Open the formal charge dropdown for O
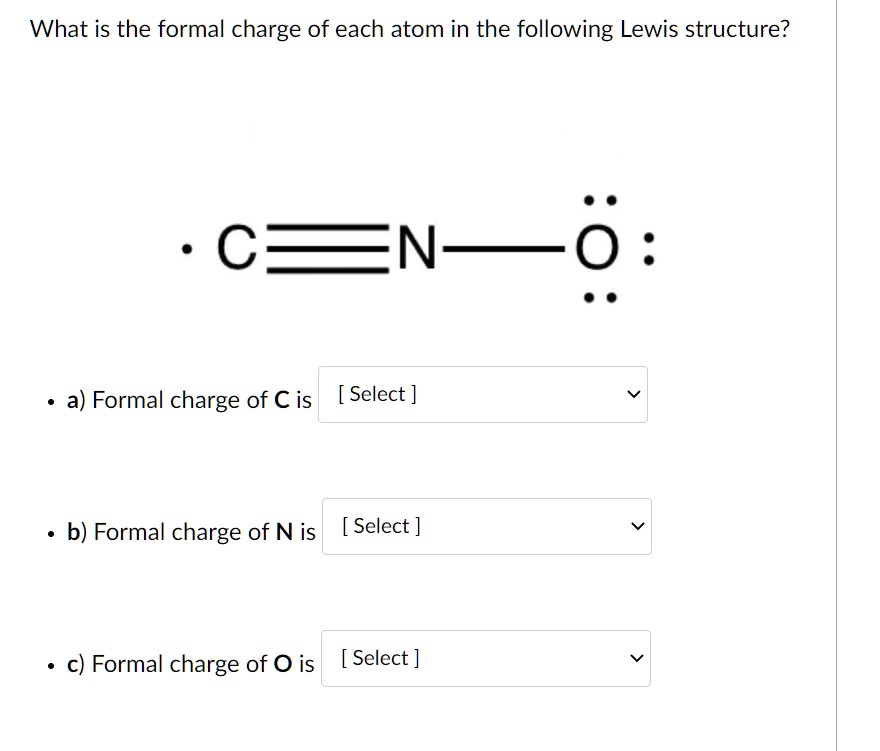880x751 pixels. point(486,658)
